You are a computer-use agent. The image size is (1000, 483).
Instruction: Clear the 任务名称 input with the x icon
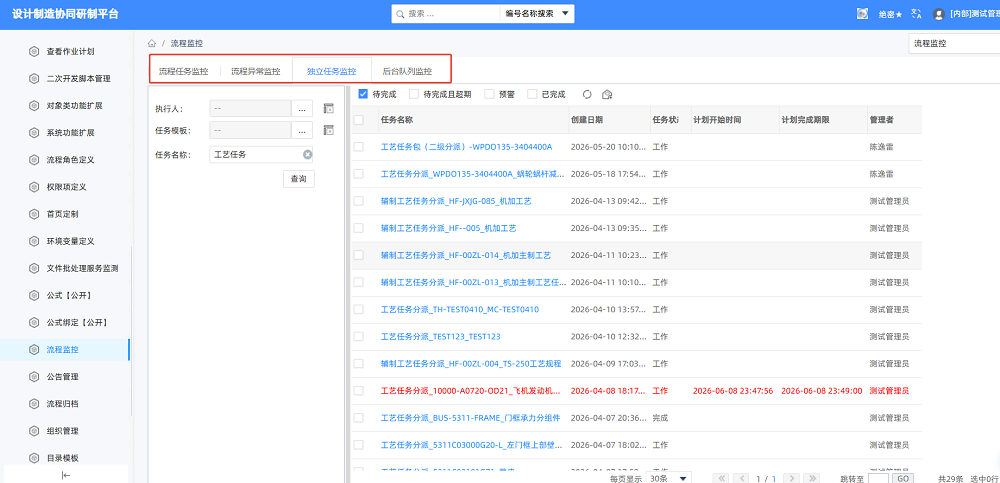(x=307, y=154)
